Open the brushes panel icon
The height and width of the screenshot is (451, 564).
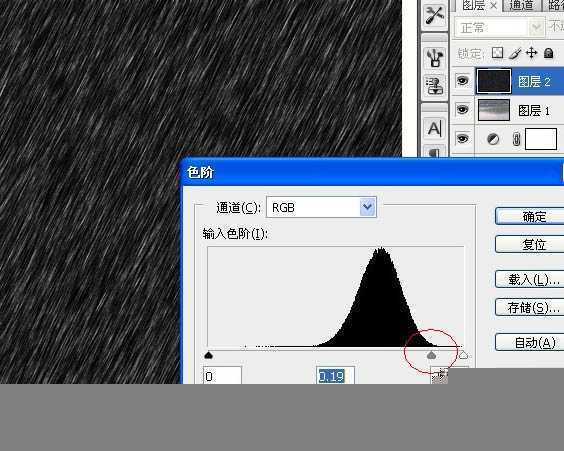pyautogui.click(x=435, y=58)
